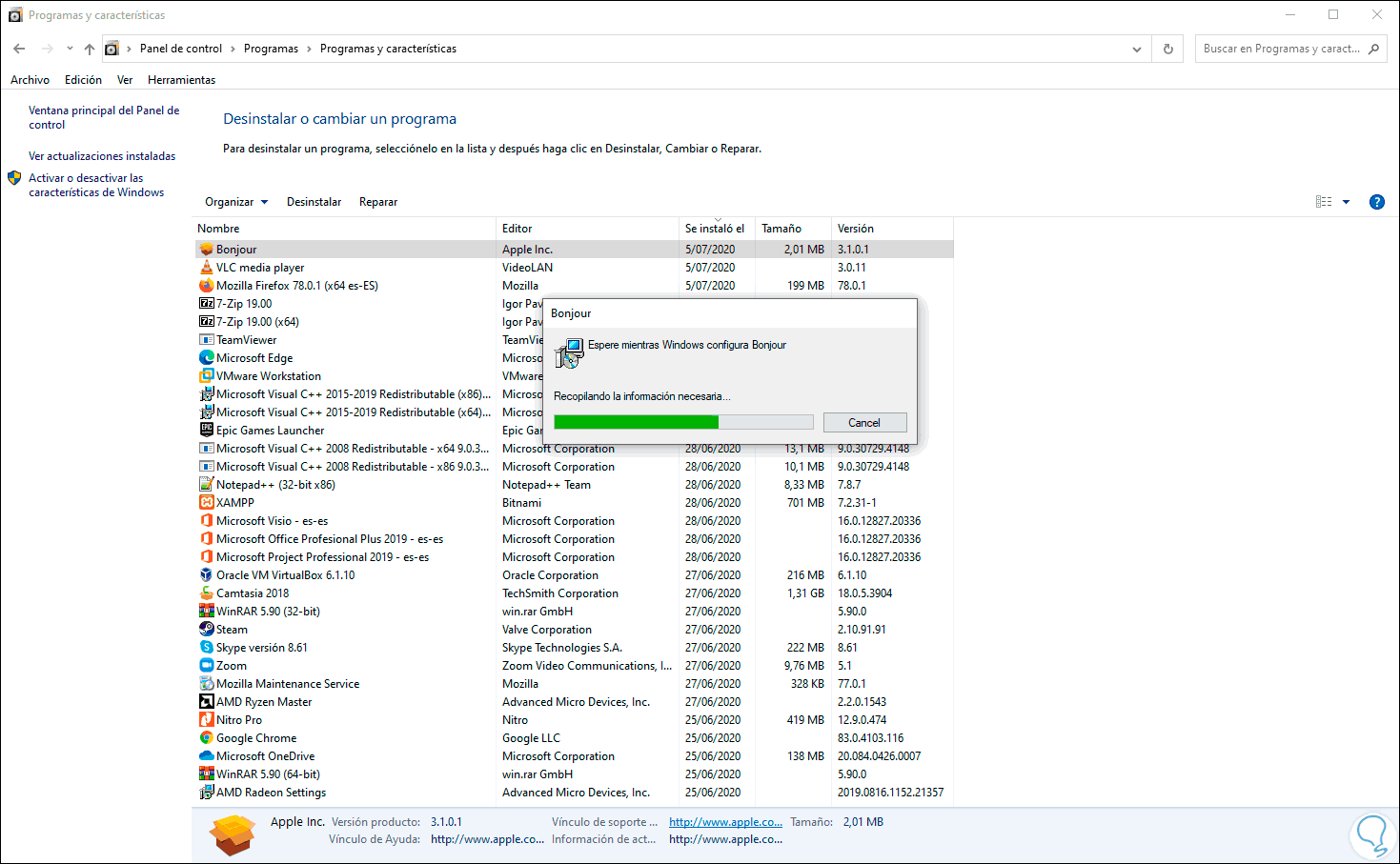Click the AMD Radeon Settings icon
Screen dimensions: 1400x864
pyautogui.click(x=206, y=793)
